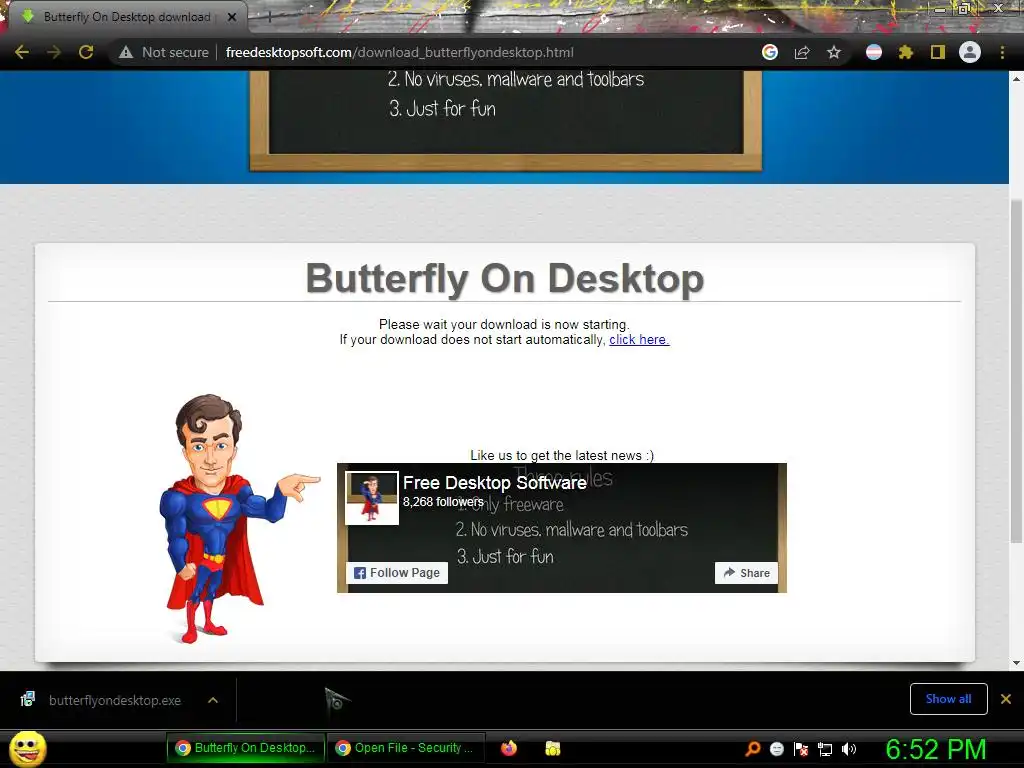Screen dimensions: 1024x768
Task: Click the Follow Page Facebook button
Action: point(397,573)
